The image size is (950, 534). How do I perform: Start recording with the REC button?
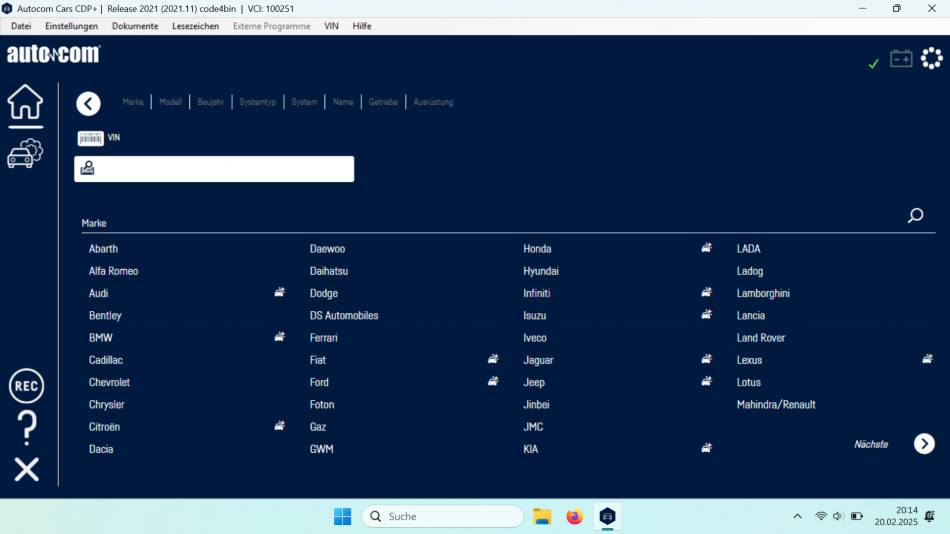(x=26, y=386)
